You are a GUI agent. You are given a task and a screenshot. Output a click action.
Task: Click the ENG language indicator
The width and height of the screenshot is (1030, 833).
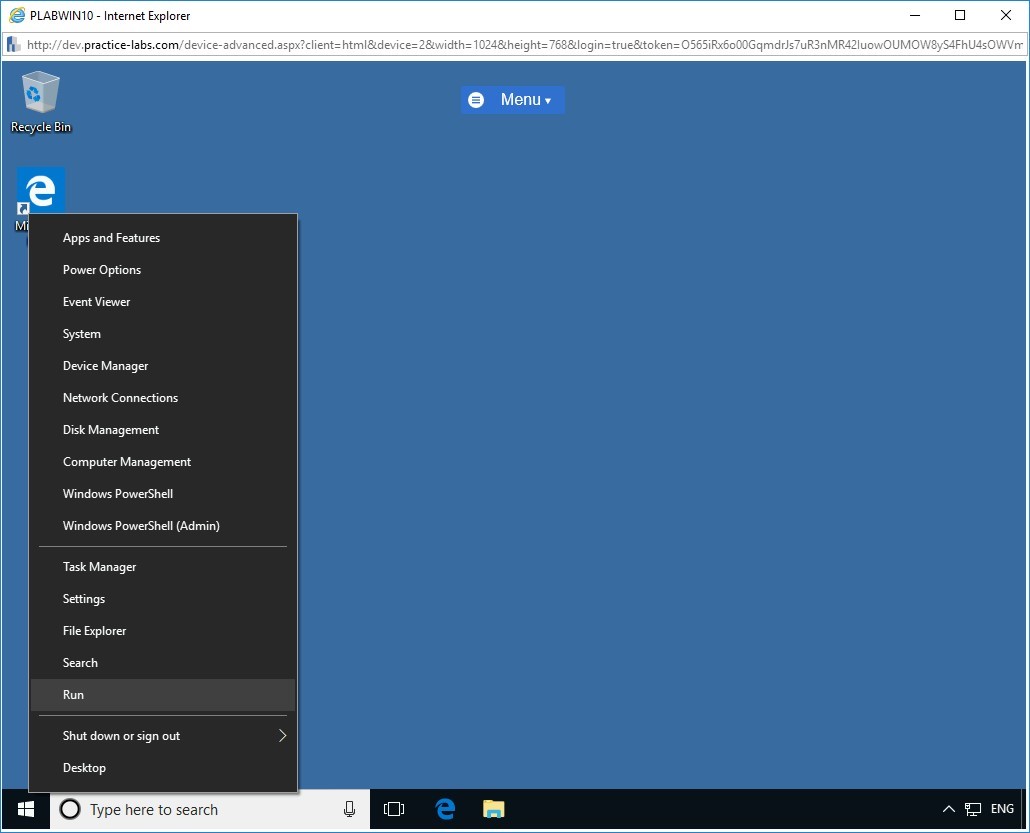coord(1002,809)
